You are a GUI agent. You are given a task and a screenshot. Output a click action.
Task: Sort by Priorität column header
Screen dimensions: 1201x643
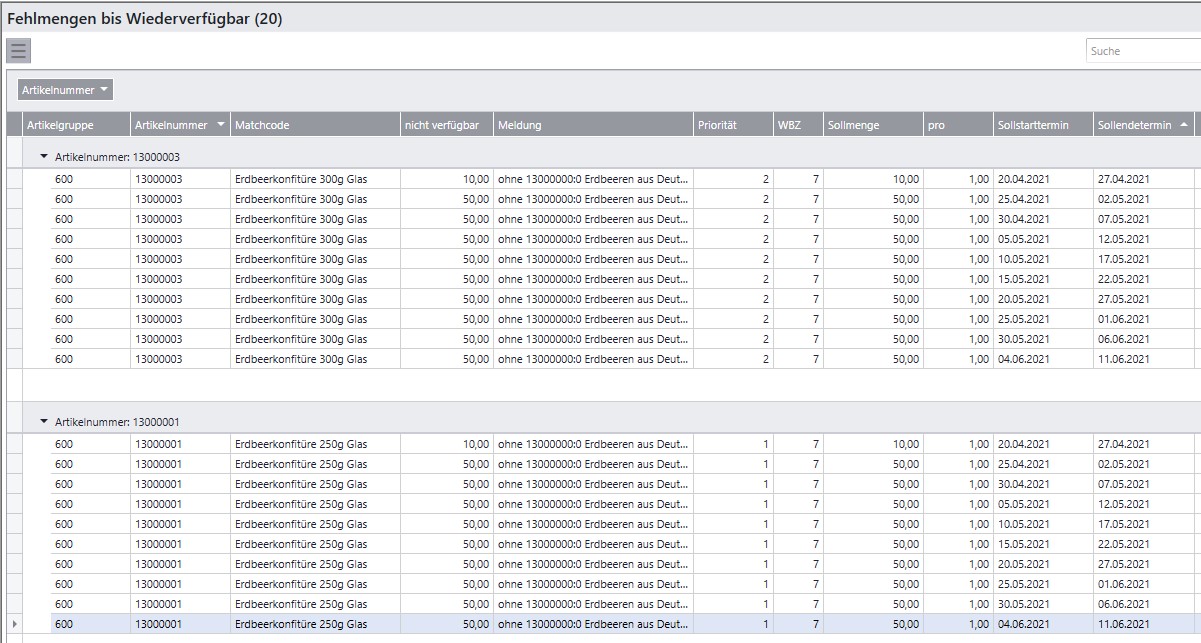[x=717, y=125]
